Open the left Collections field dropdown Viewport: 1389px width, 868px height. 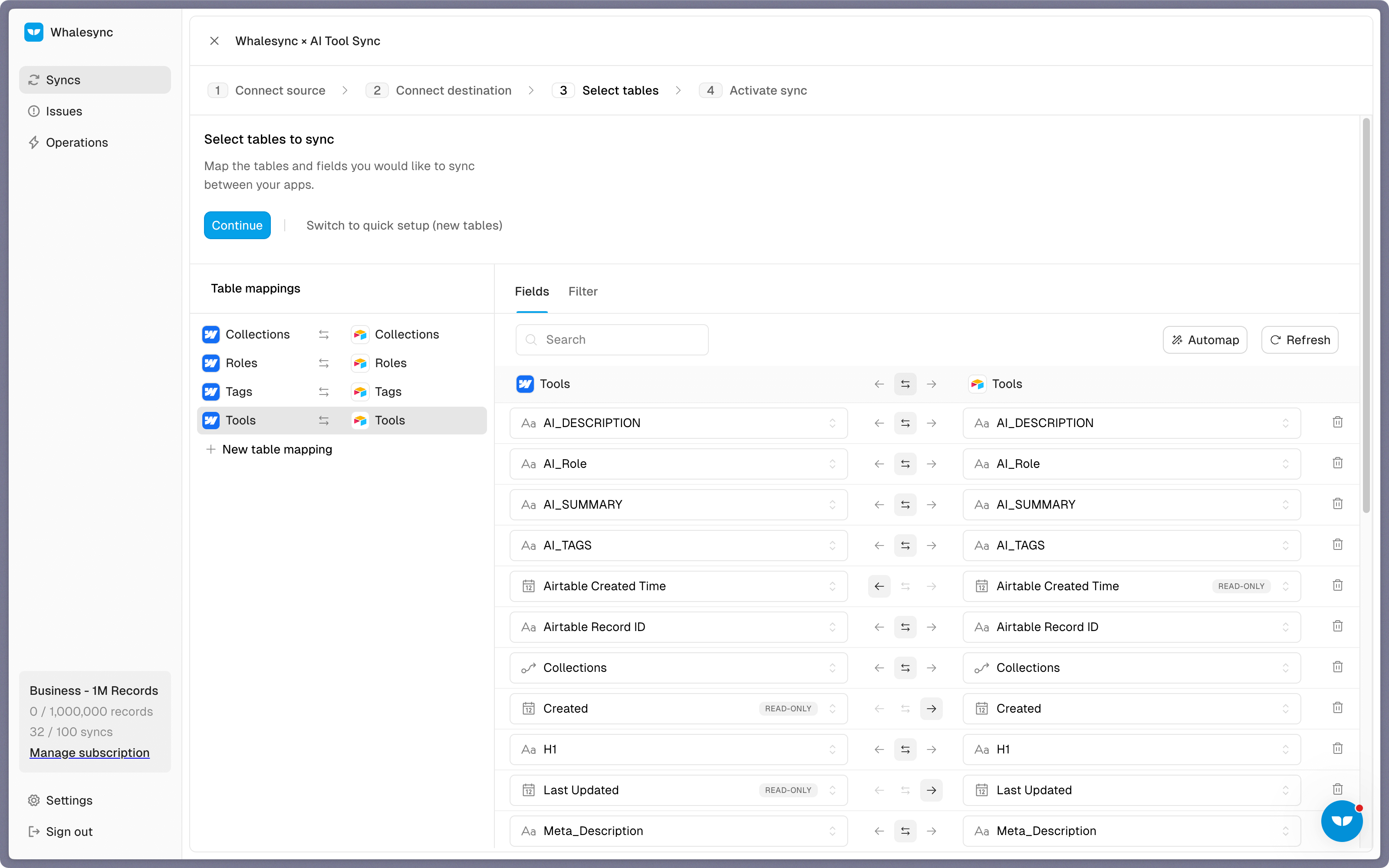678,667
